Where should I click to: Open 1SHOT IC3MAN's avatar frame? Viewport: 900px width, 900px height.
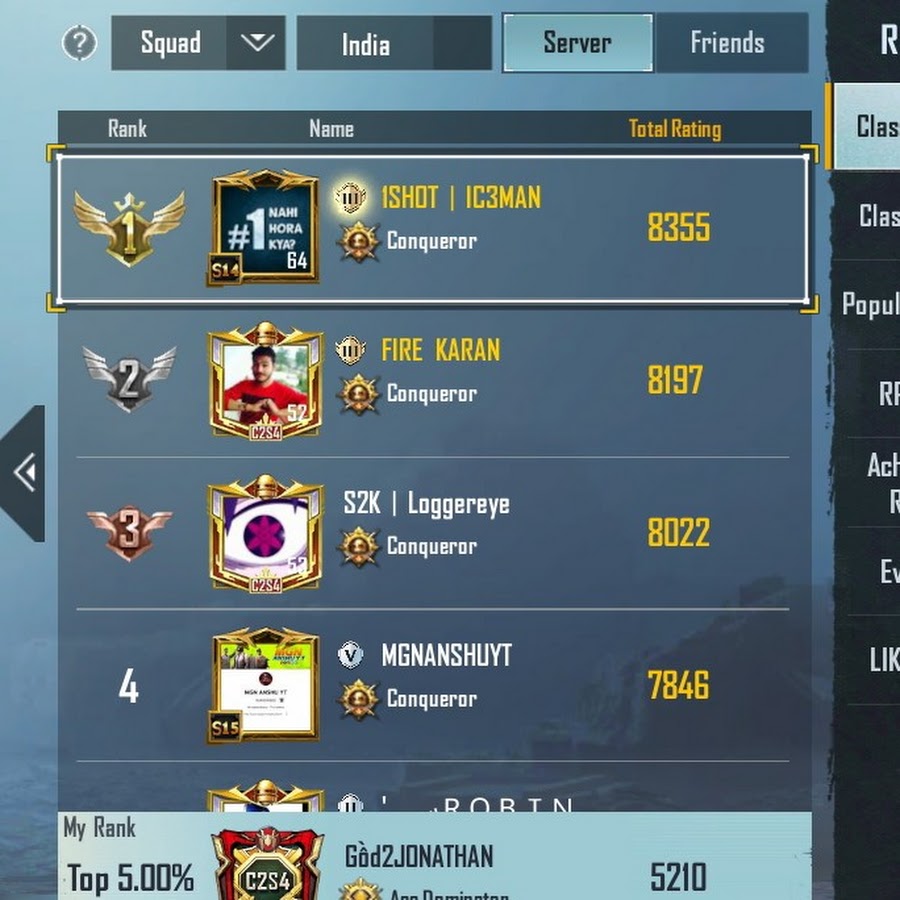point(264,227)
